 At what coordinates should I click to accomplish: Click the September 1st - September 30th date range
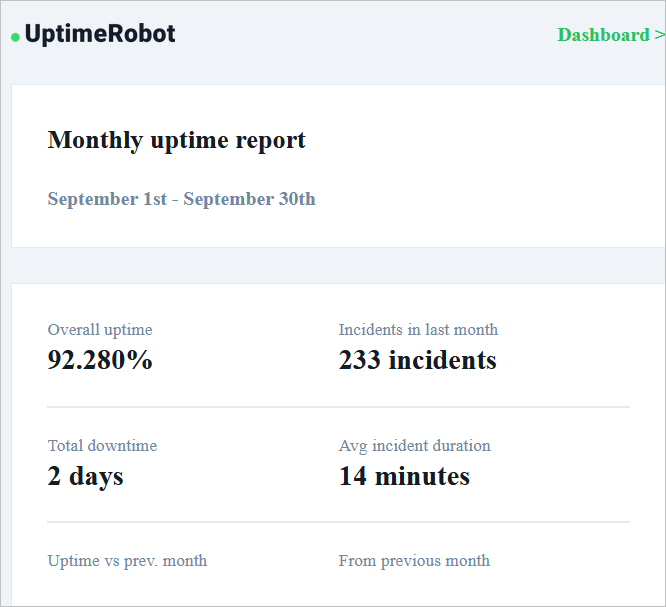pos(181,199)
